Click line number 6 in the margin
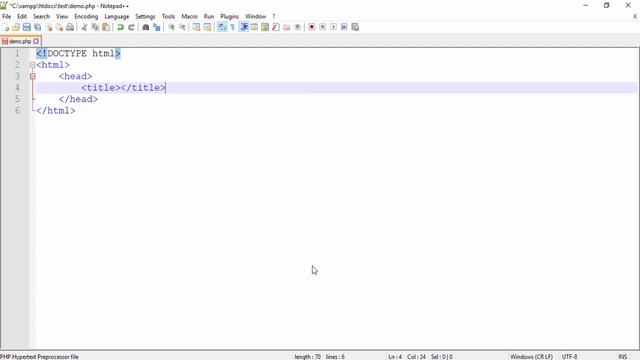640x360 pixels. point(17,111)
